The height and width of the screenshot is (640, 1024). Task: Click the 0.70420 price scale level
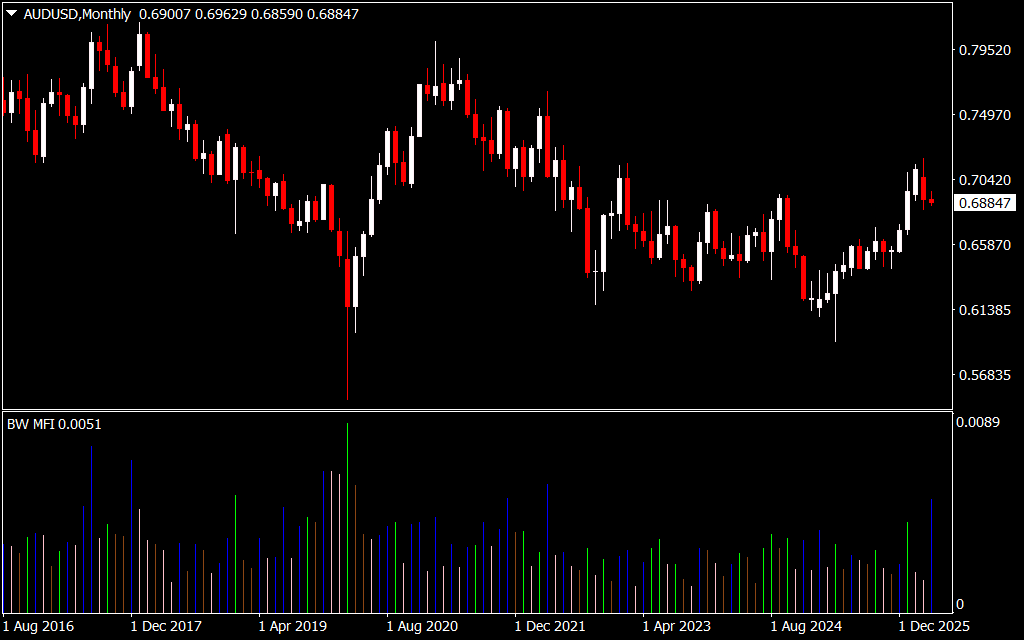tap(984, 180)
